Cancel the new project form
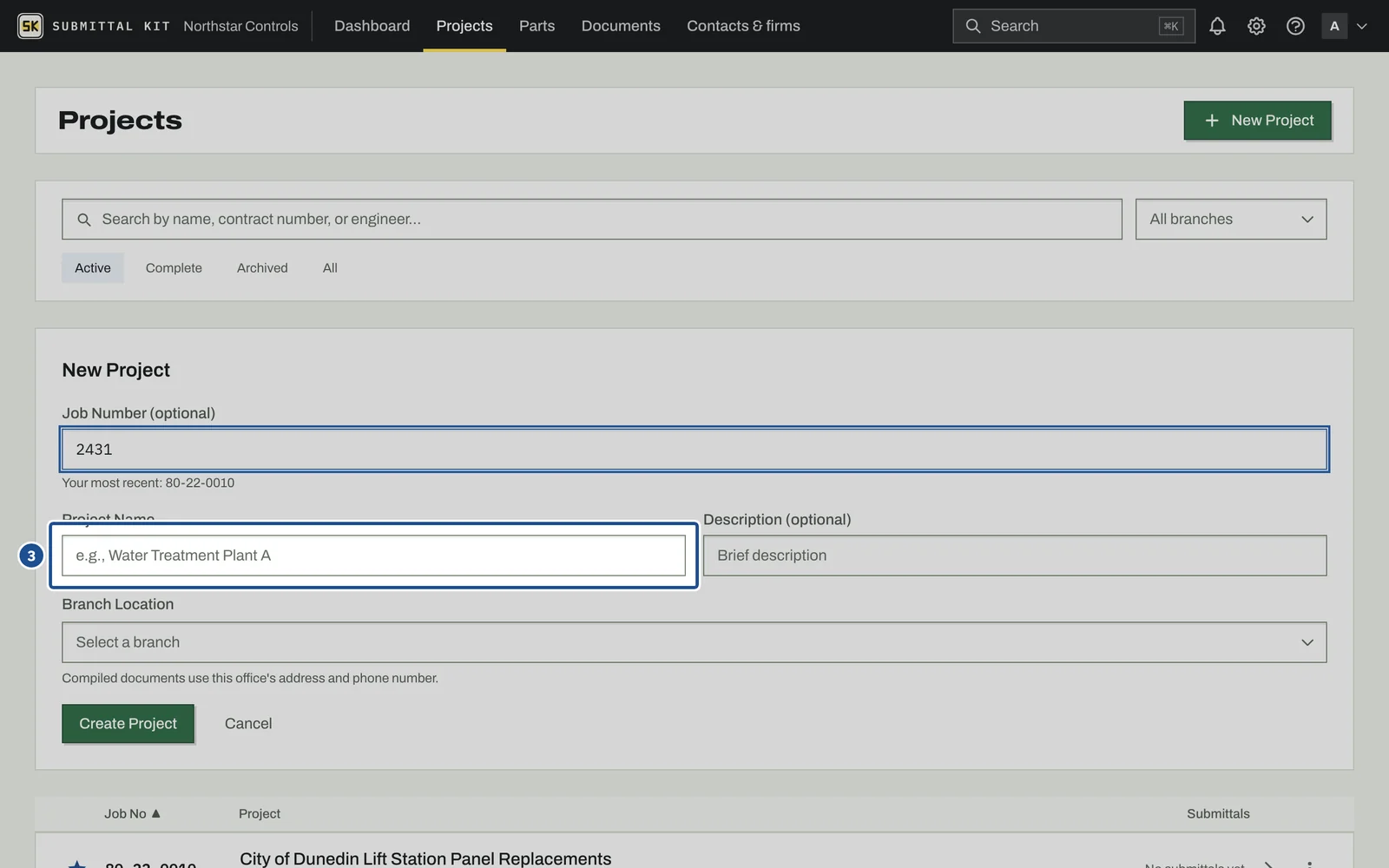This screenshot has height=868, width=1389. [248, 724]
